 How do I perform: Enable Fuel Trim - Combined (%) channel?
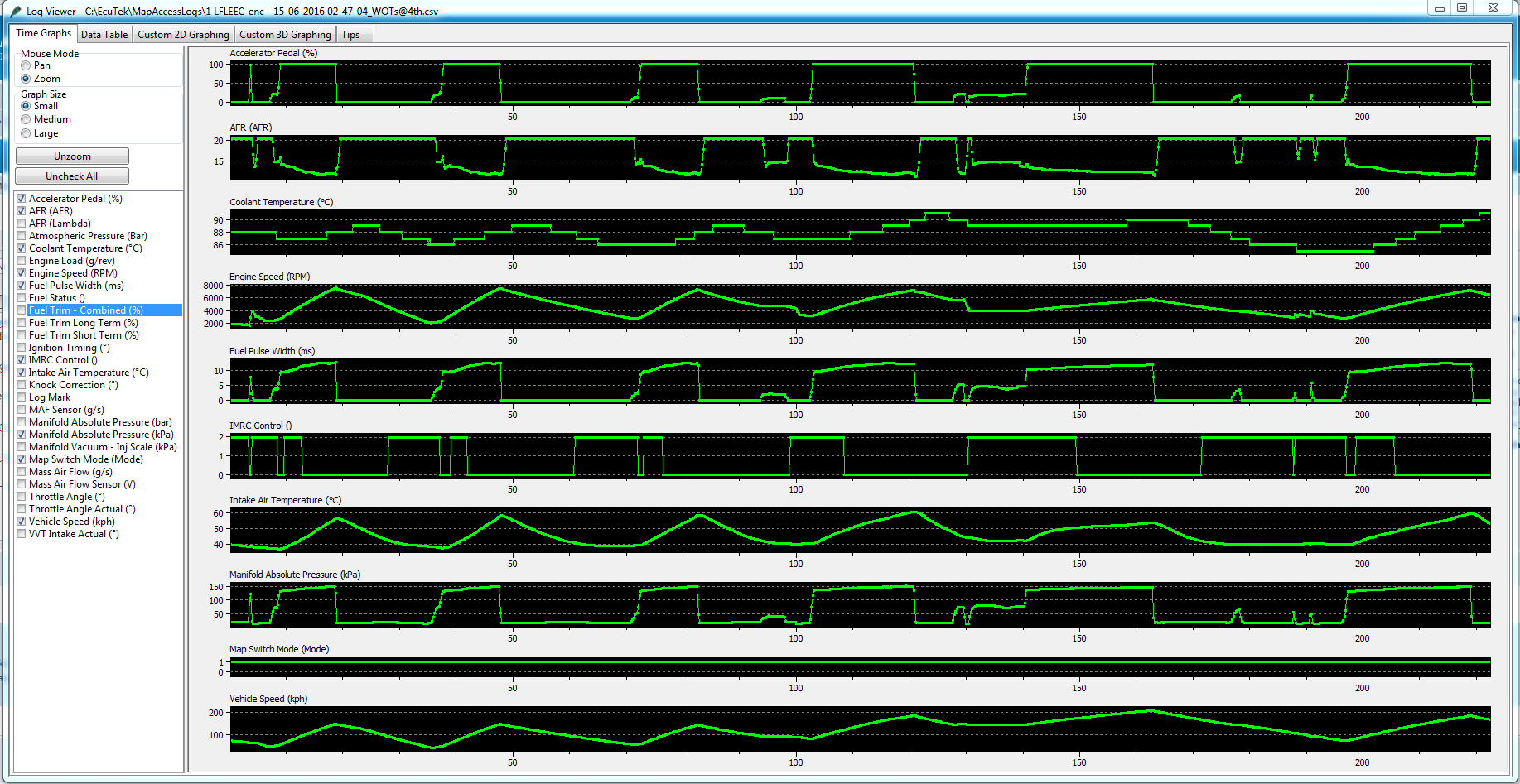[x=22, y=310]
